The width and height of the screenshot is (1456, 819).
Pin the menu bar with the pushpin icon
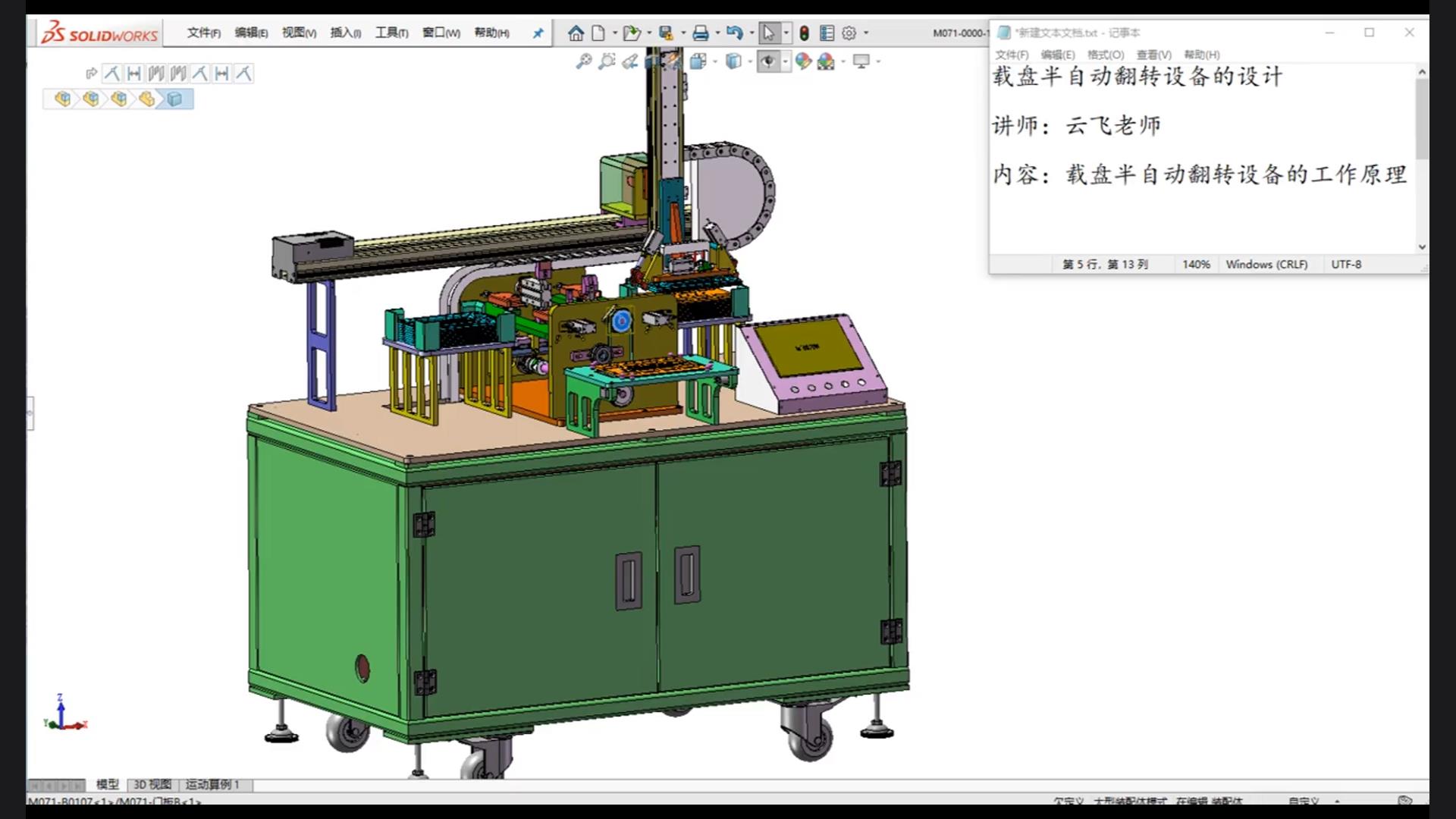538,33
